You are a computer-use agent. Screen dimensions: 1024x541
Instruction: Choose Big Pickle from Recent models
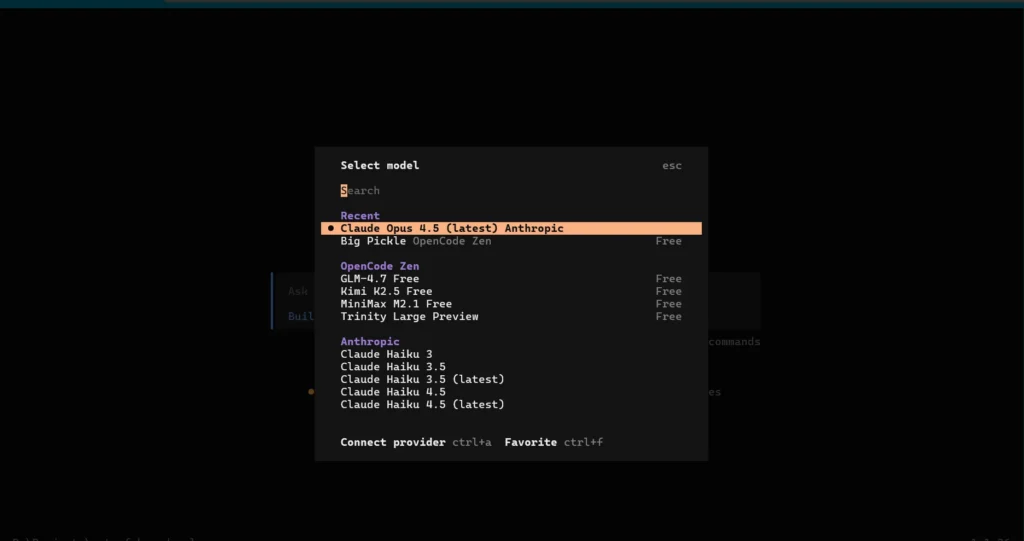point(373,241)
